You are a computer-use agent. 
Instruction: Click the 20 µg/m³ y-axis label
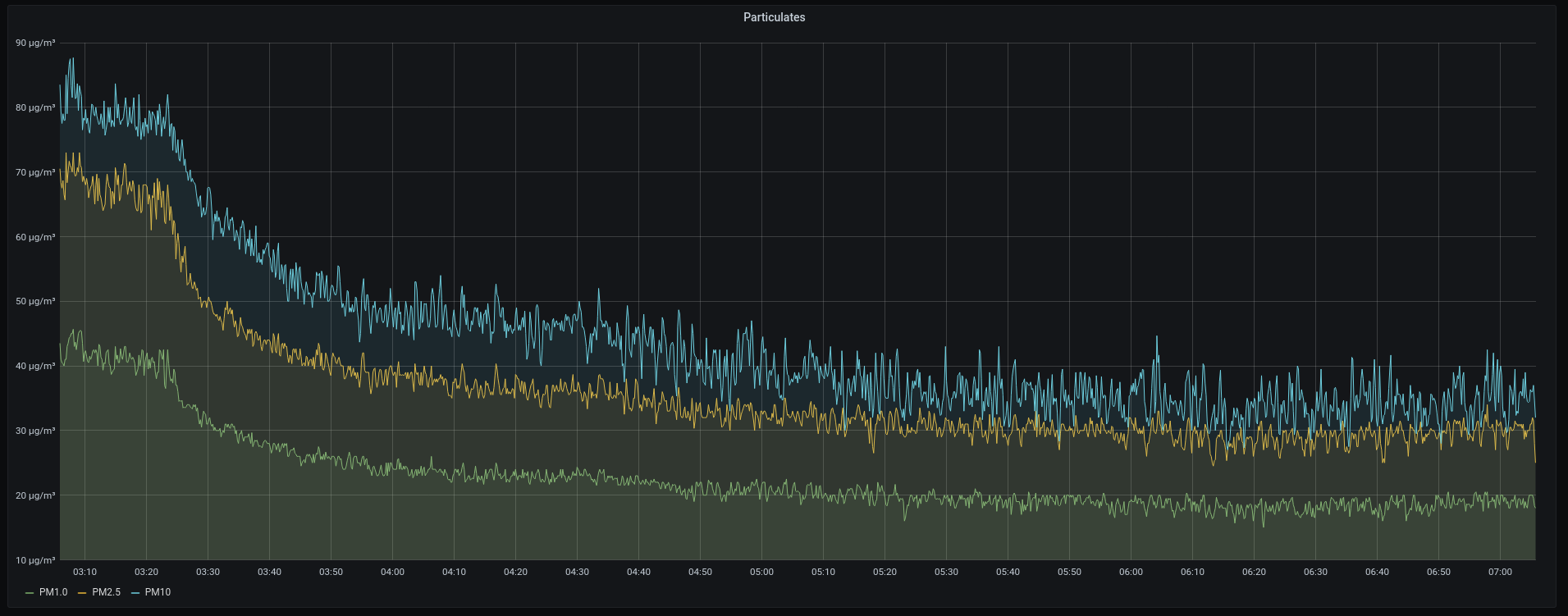click(x=35, y=495)
